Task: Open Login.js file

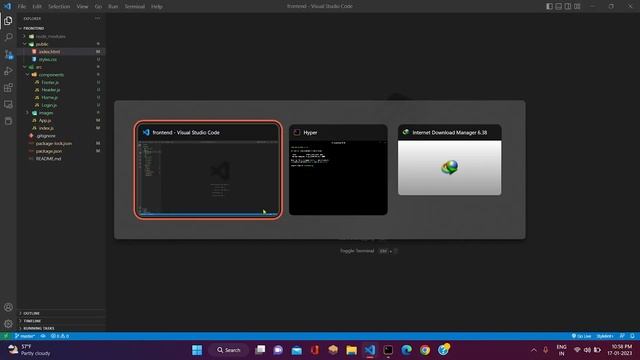Action: click(x=49, y=105)
